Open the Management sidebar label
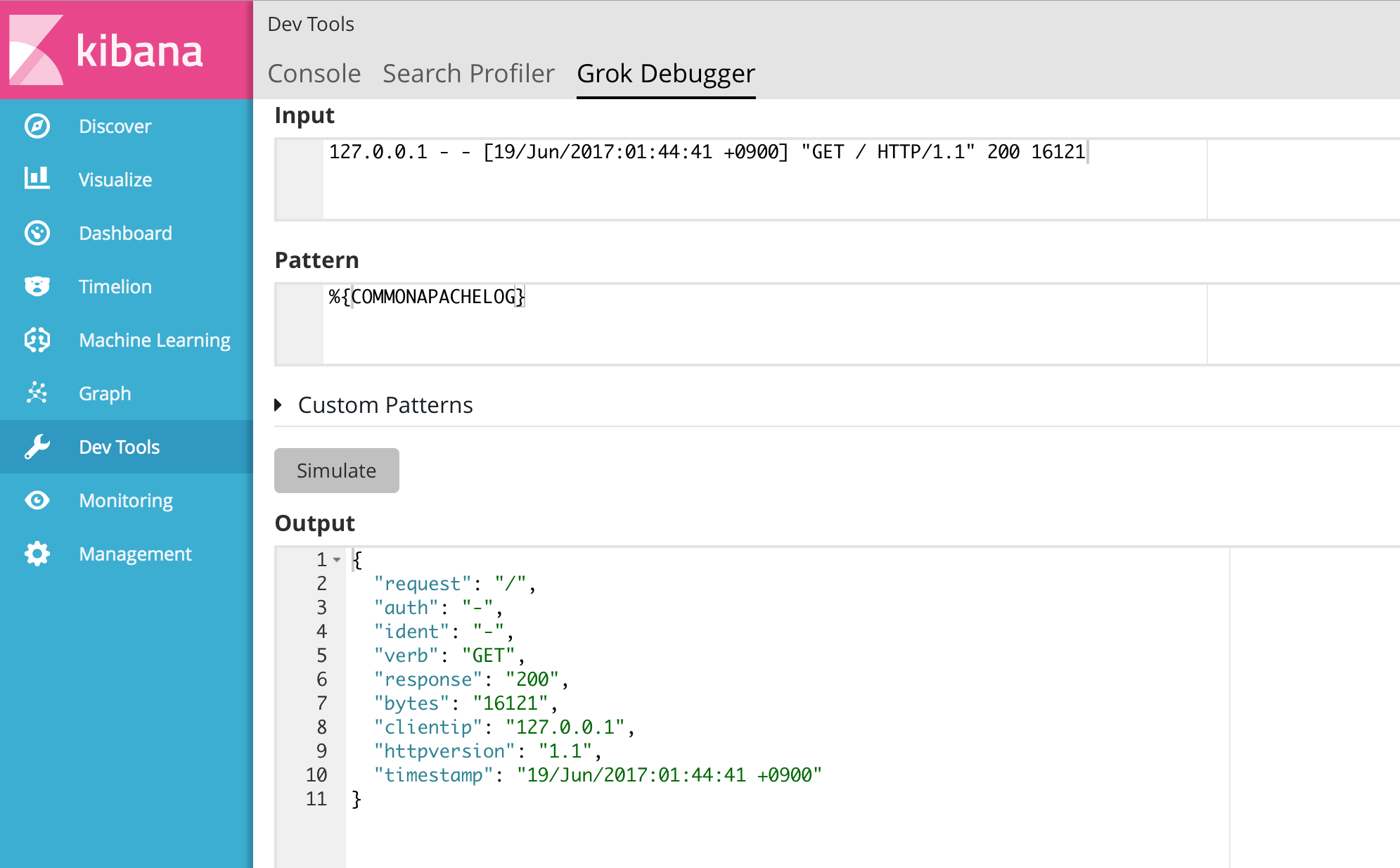The height and width of the screenshot is (868, 1400). (x=135, y=554)
